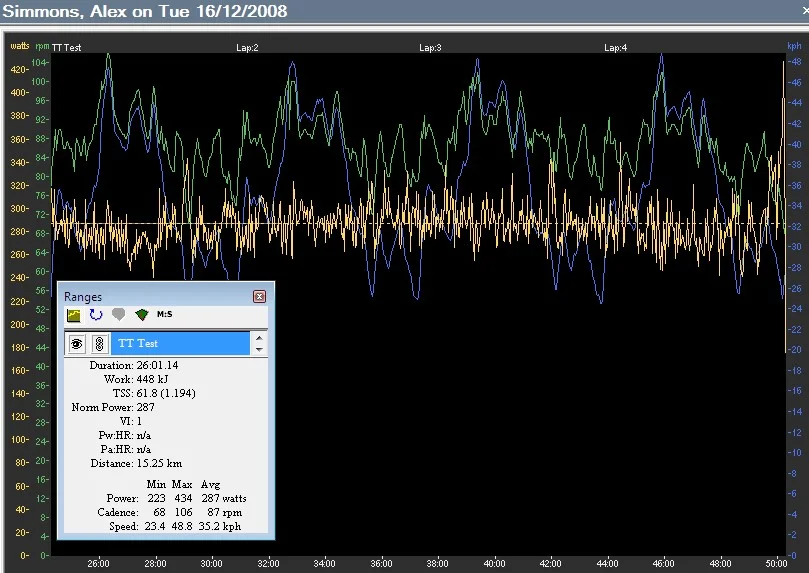This screenshot has width=809, height=573.
Task: Click the TSS: 61.8 (1.194) value
Action: (166, 393)
